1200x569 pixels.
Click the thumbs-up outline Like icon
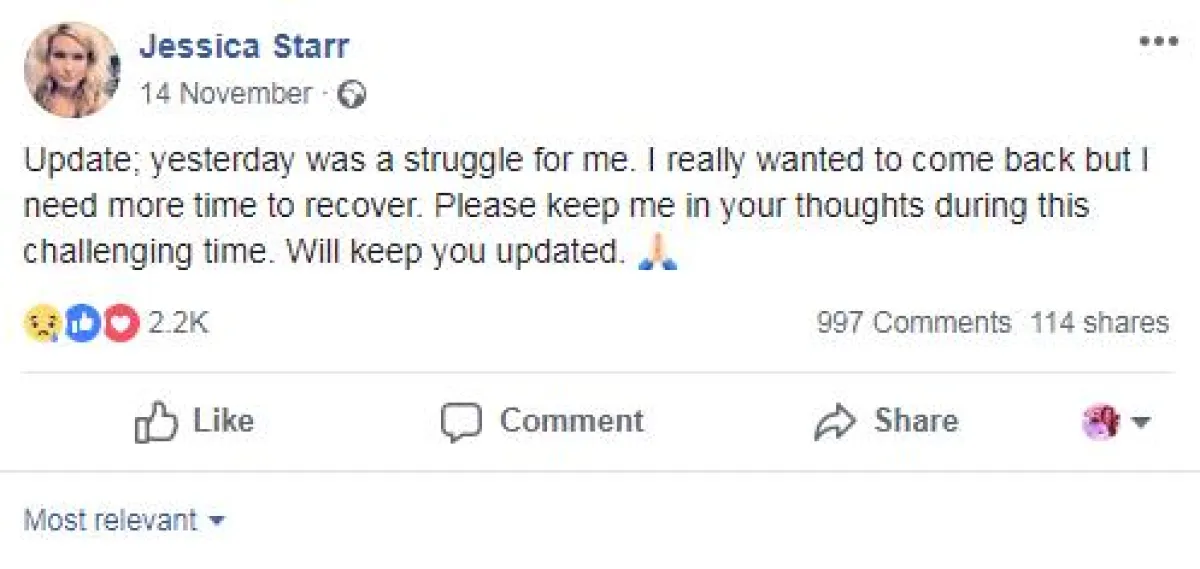coord(155,422)
